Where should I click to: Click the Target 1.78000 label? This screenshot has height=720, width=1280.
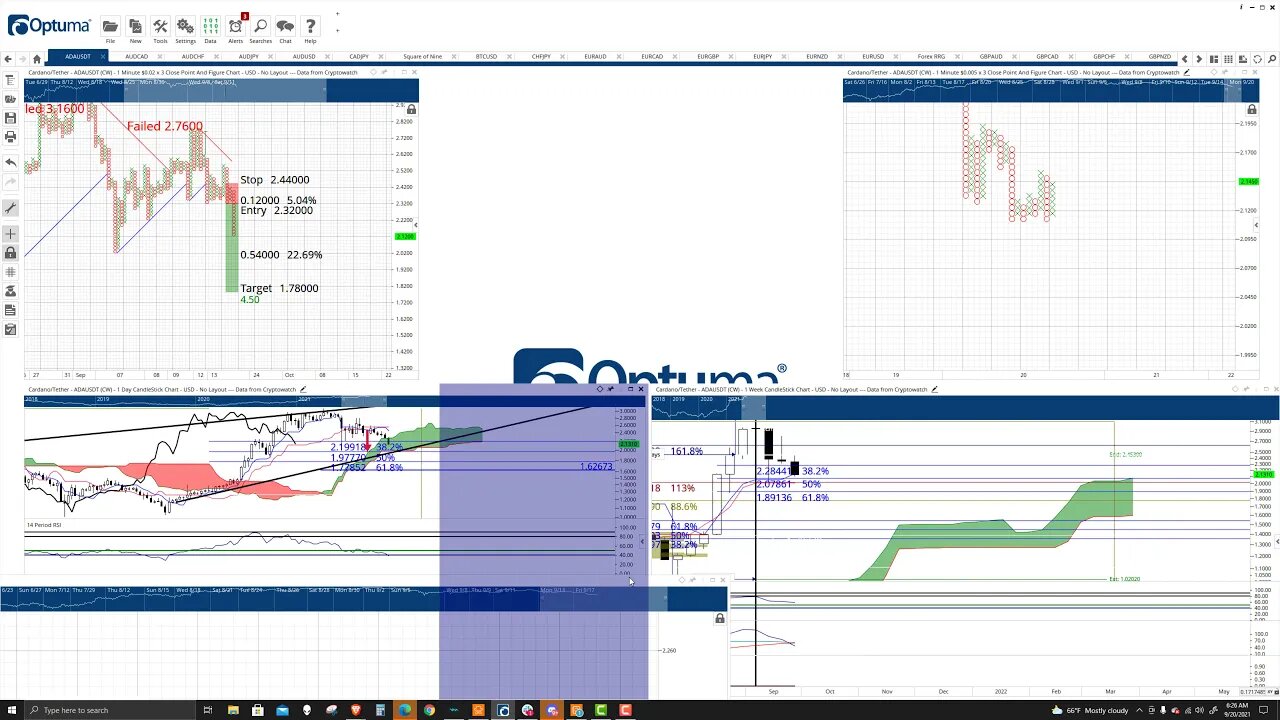pos(279,288)
